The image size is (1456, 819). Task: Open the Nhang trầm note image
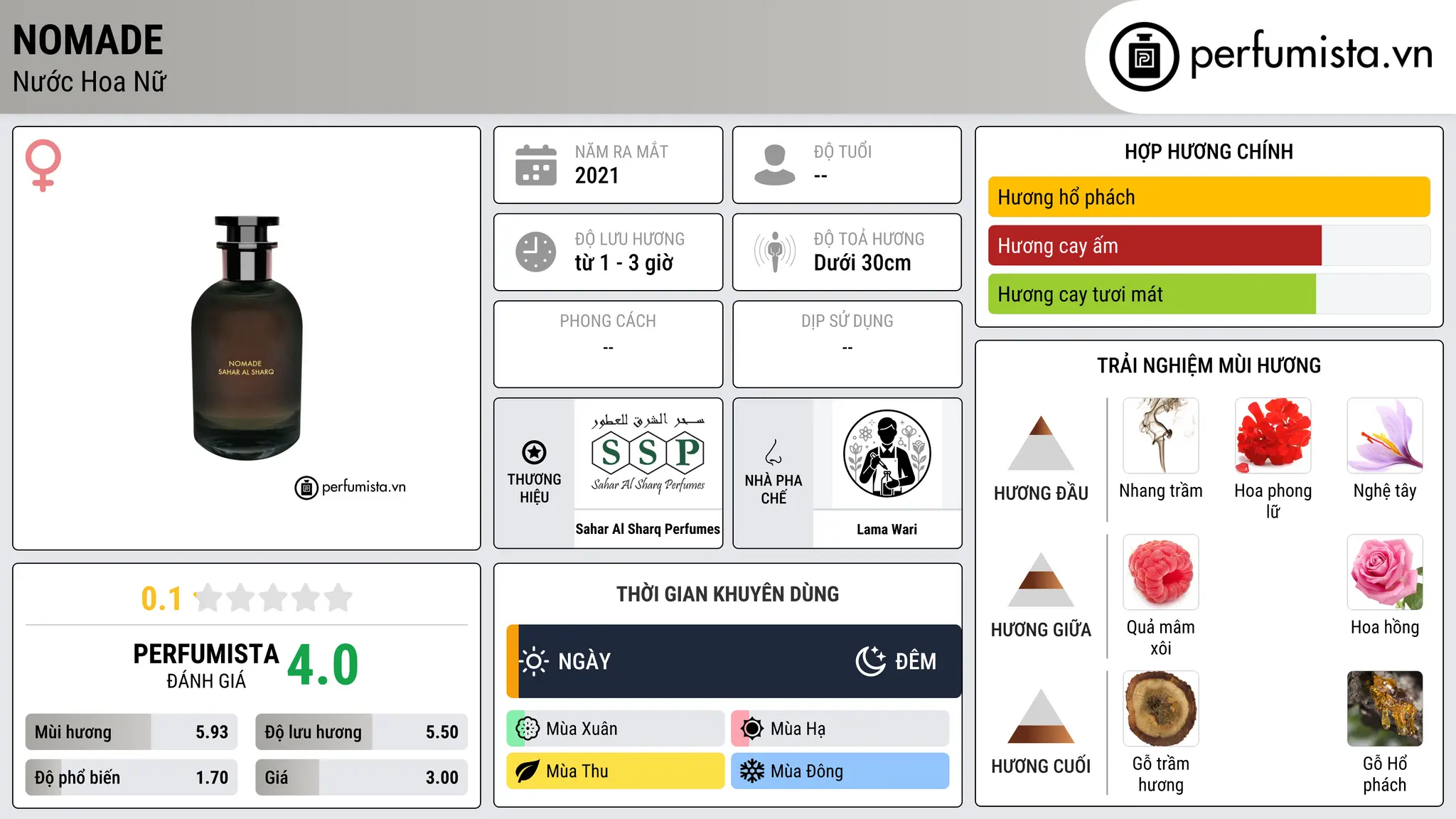(x=1161, y=436)
